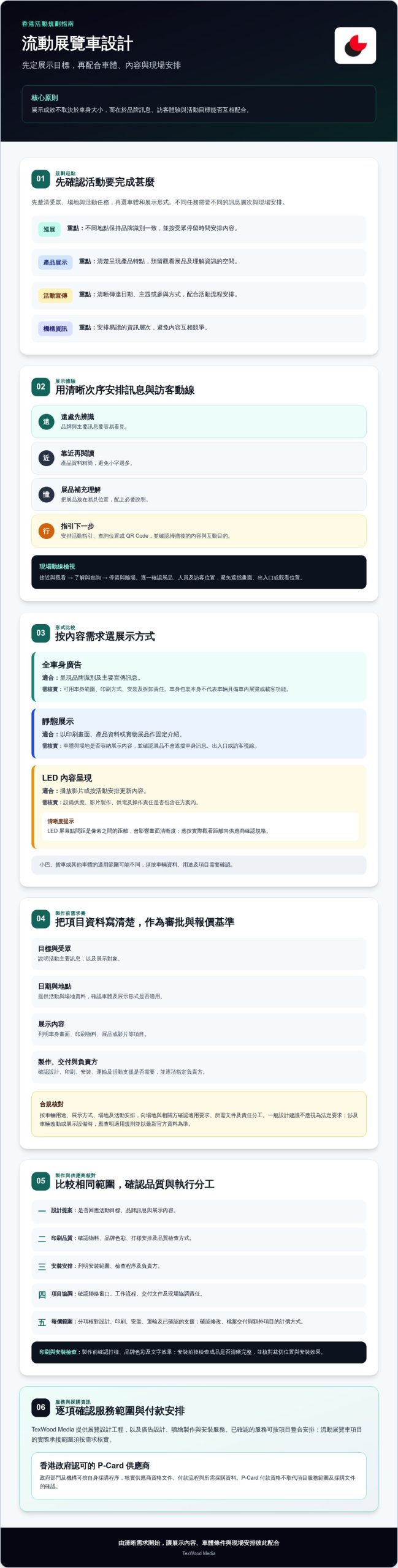Click the text 展品補充理解
The height and width of the screenshot is (1568, 398).
81,490
